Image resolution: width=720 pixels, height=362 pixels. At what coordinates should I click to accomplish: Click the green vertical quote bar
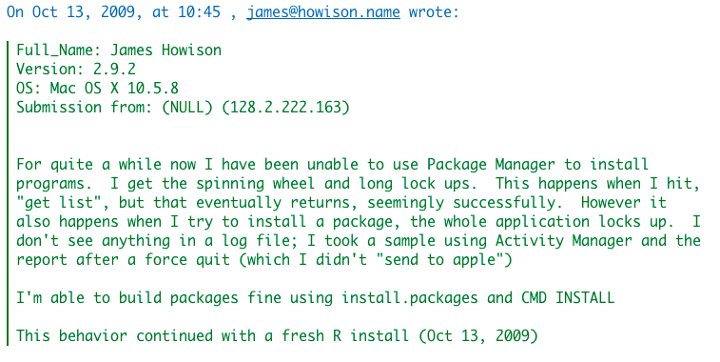(x=8, y=193)
